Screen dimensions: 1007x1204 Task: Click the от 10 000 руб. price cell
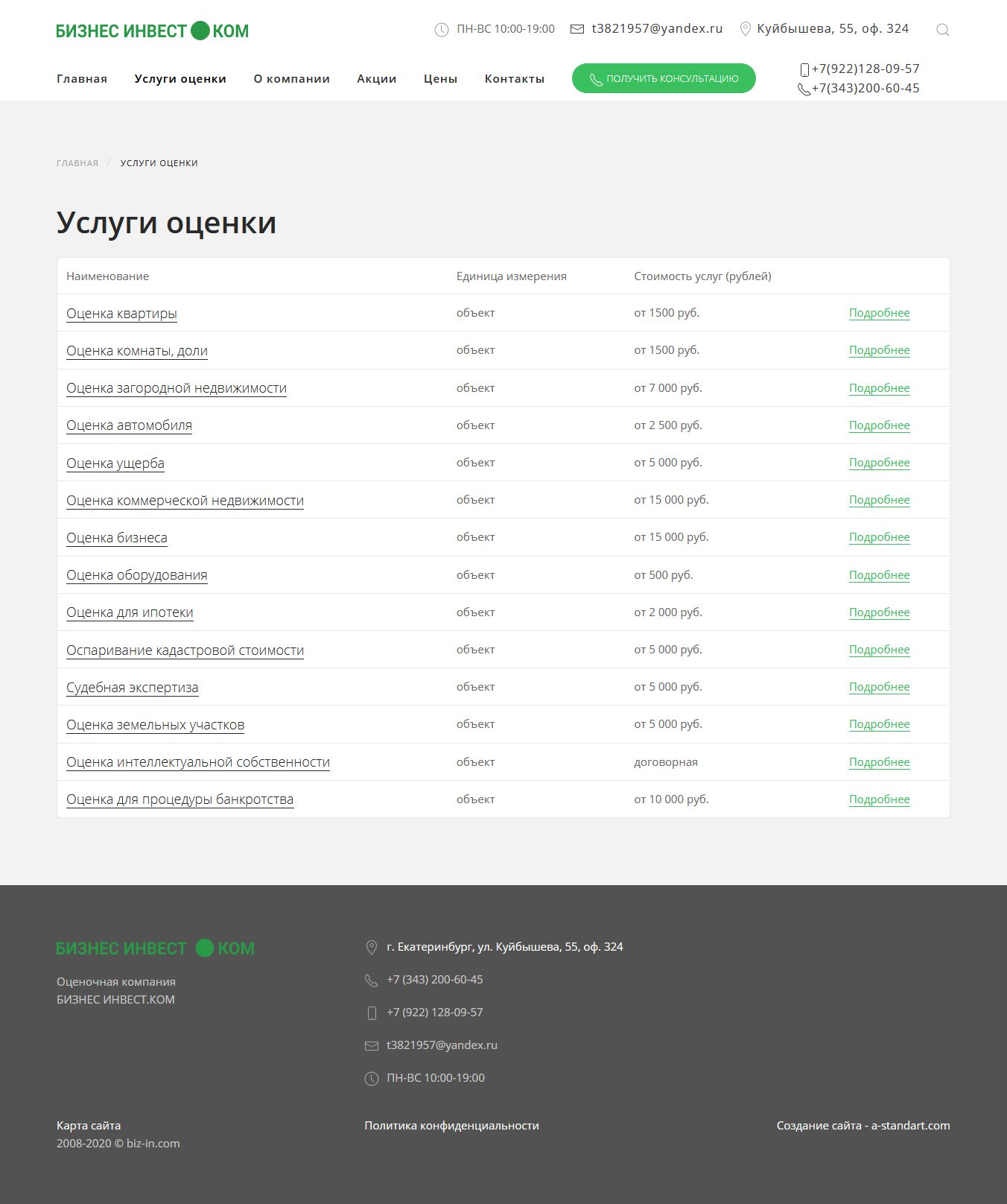[x=672, y=799]
